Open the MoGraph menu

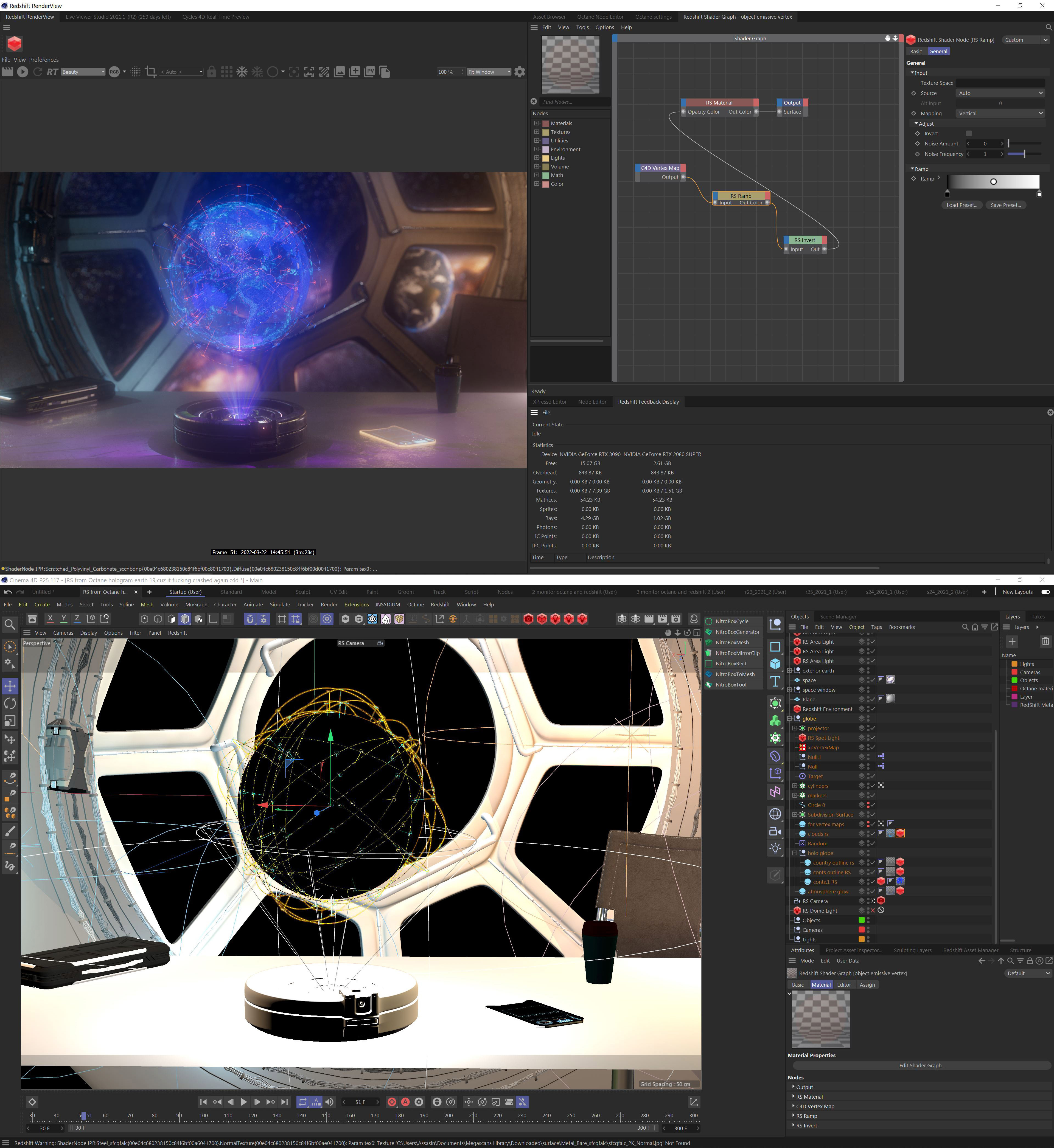point(196,604)
